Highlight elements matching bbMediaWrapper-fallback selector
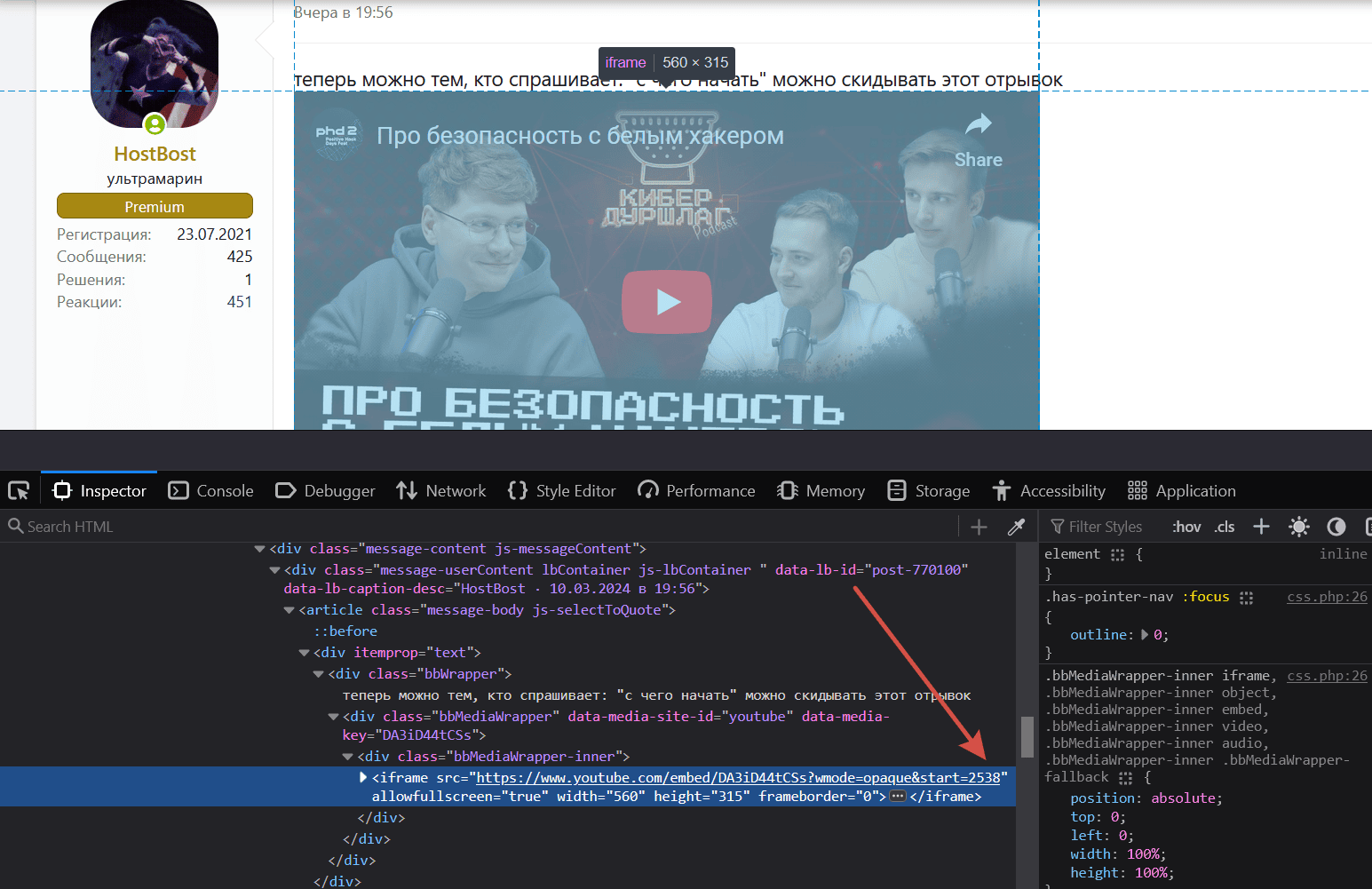 (x=1125, y=778)
